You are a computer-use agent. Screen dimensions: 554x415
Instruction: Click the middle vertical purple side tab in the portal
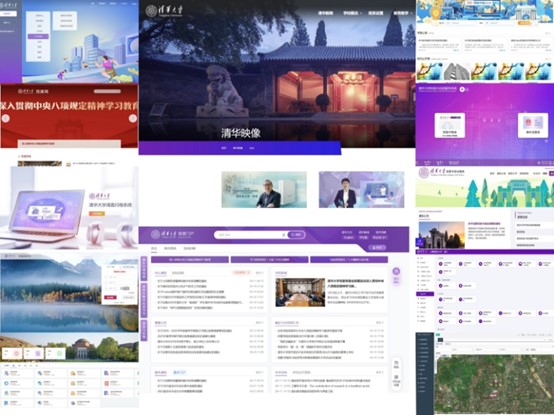pos(144,300)
